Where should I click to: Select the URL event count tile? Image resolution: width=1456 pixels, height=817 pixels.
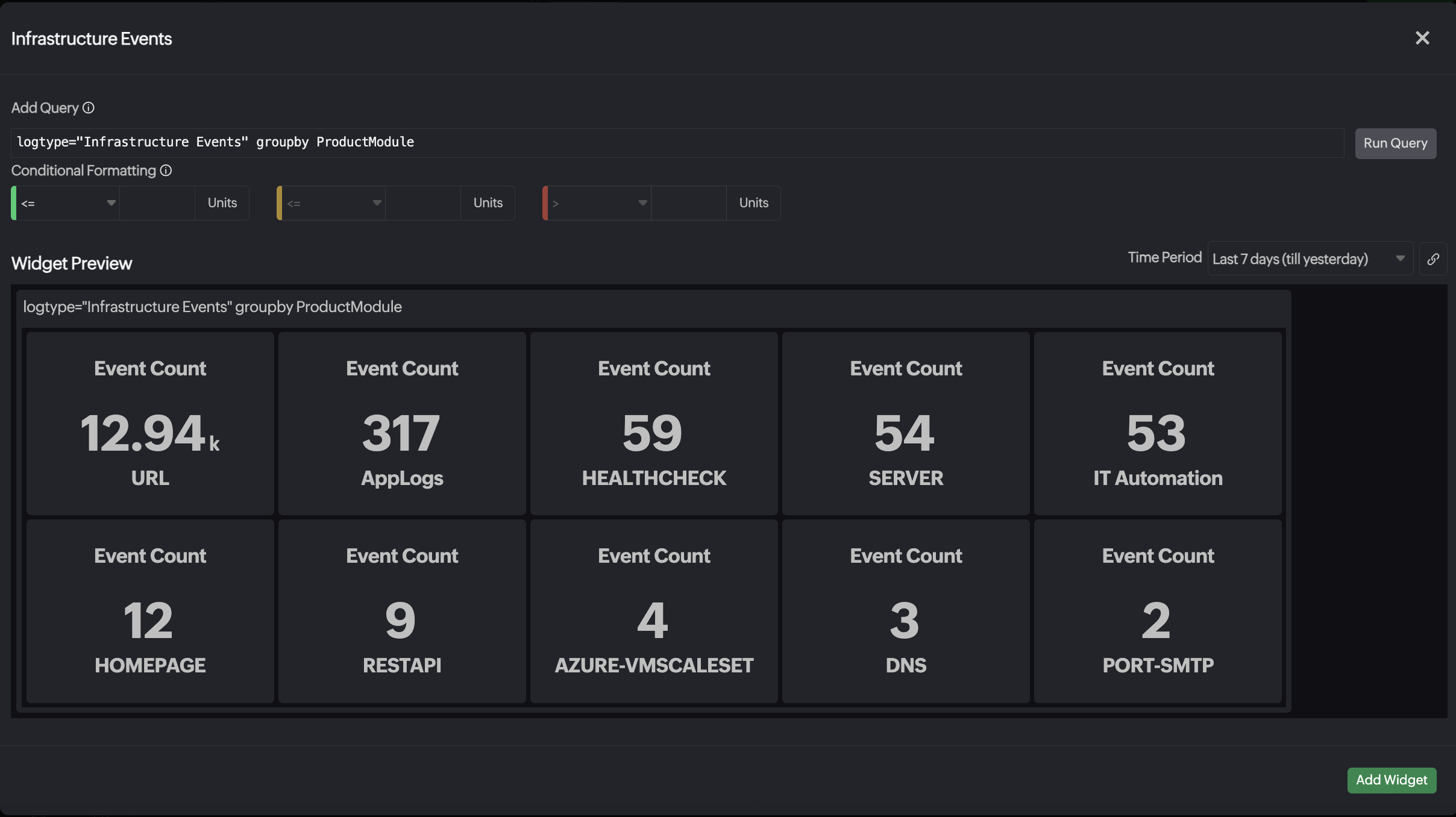[150, 423]
